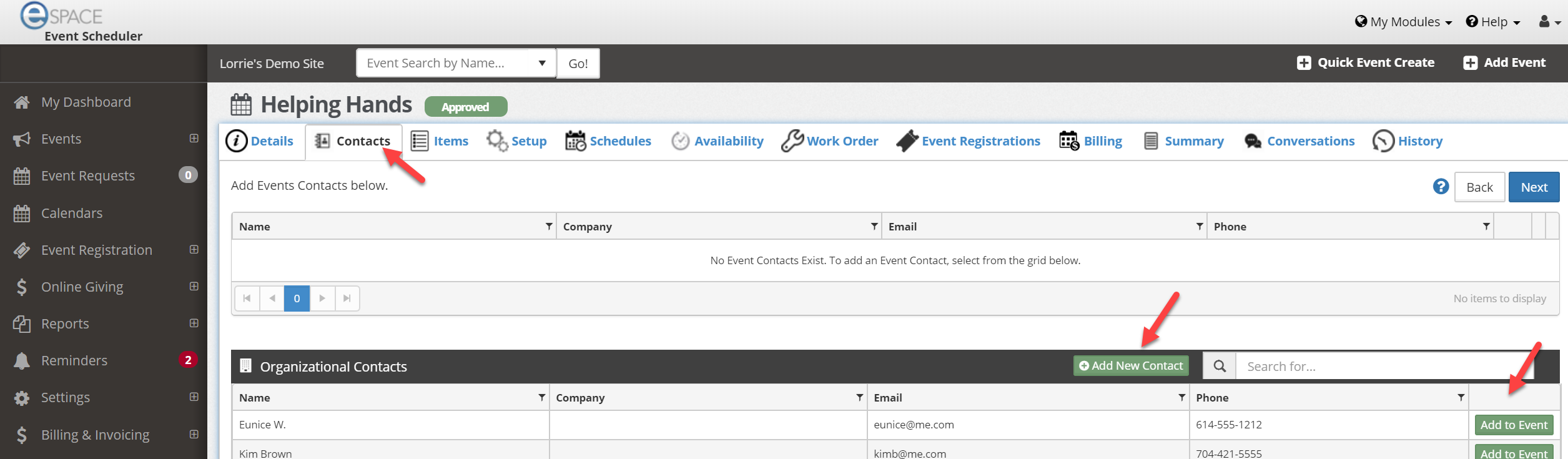
Task: Expand the Settings sidebar section
Action: pyautogui.click(x=194, y=397)
